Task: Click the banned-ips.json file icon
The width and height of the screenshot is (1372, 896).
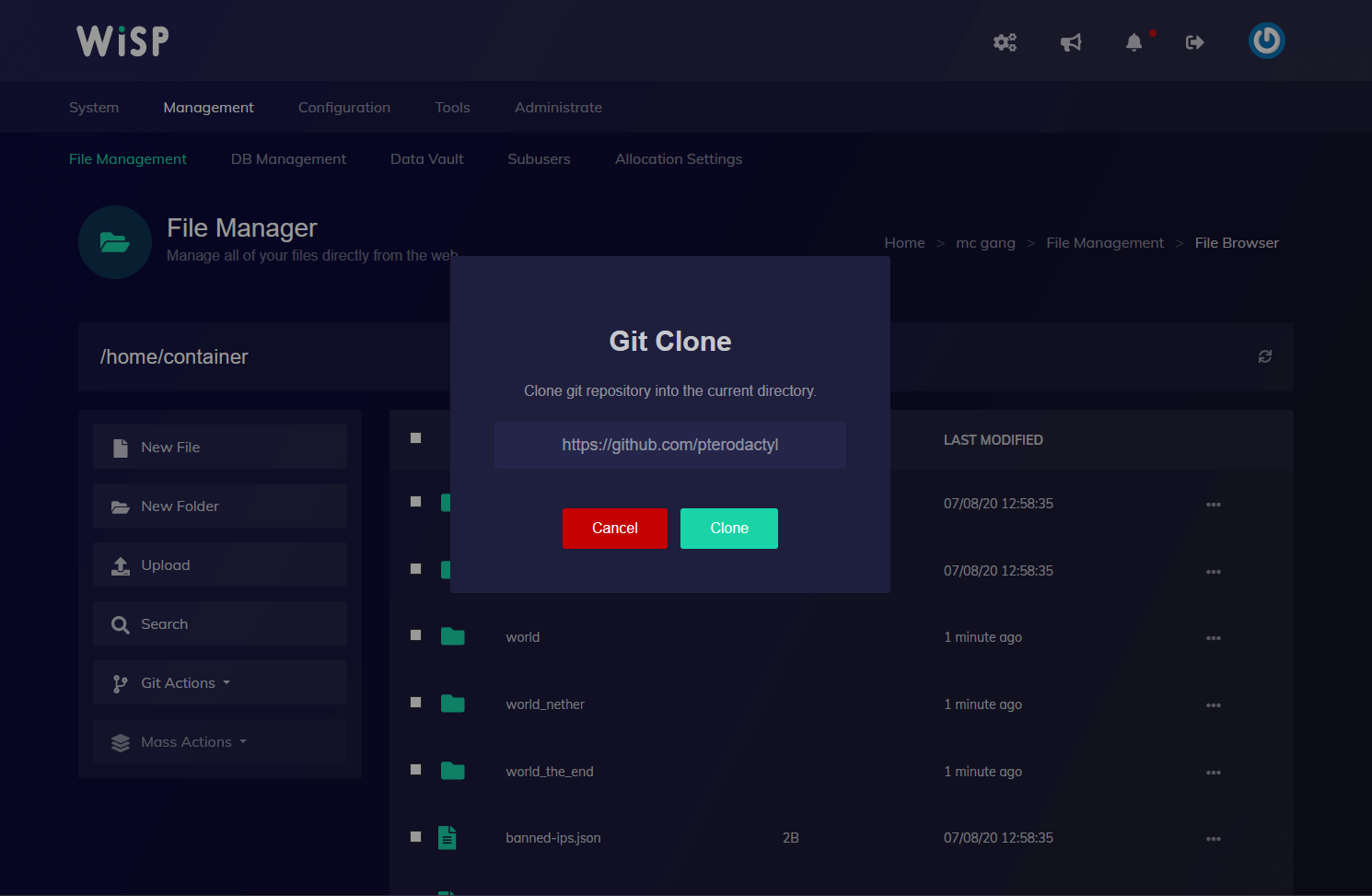Action: click(448, 837)
